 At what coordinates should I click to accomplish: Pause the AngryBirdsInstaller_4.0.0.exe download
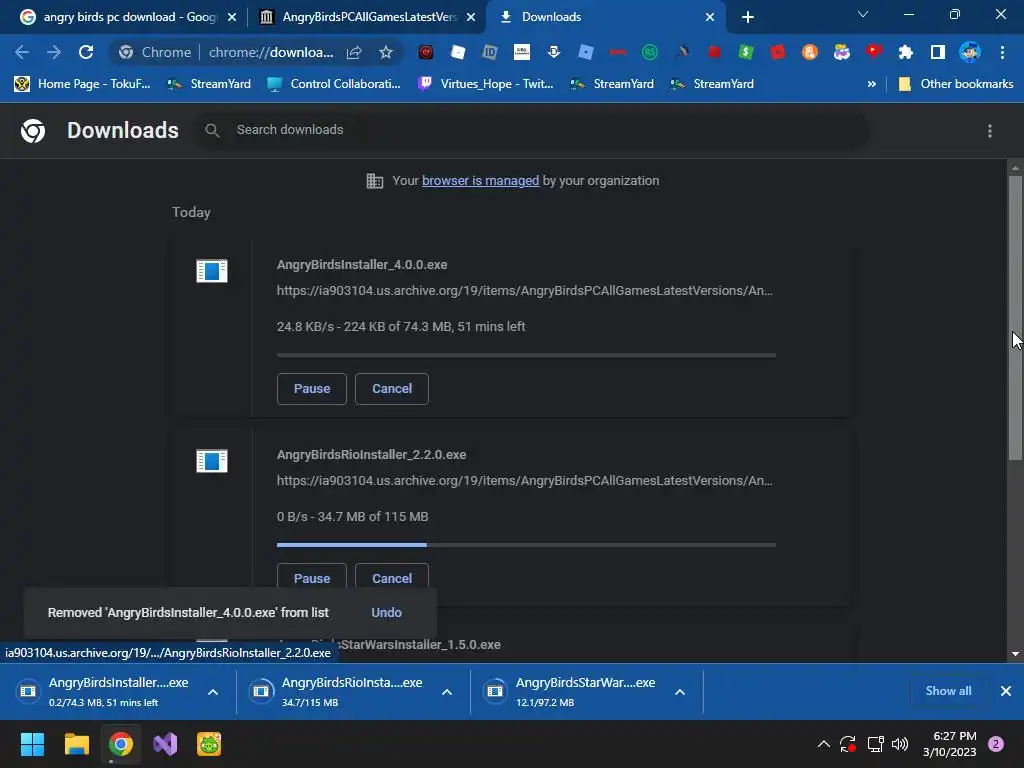tap(312, 389)
